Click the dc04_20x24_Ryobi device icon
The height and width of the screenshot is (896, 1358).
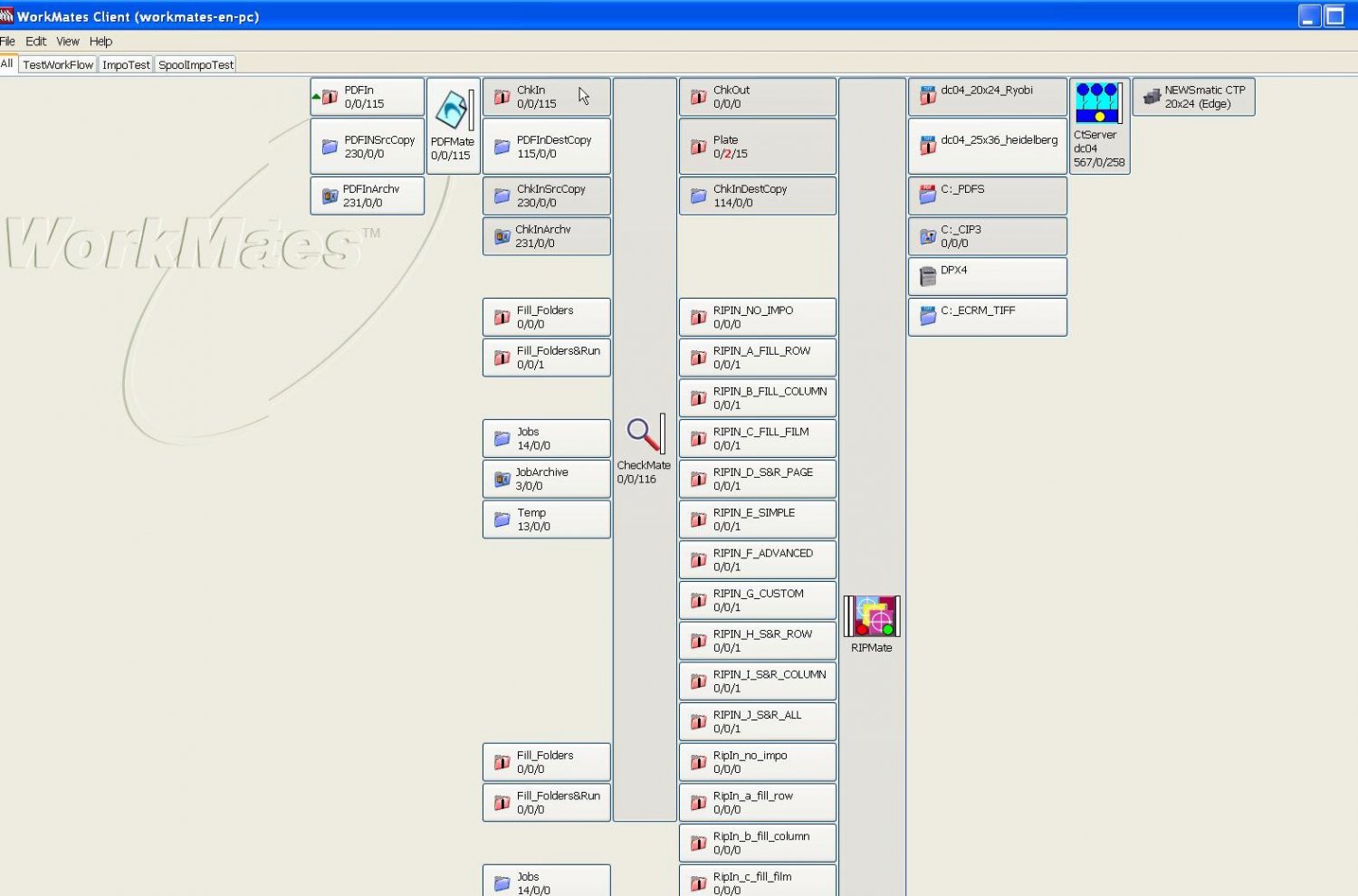[928, 95]
